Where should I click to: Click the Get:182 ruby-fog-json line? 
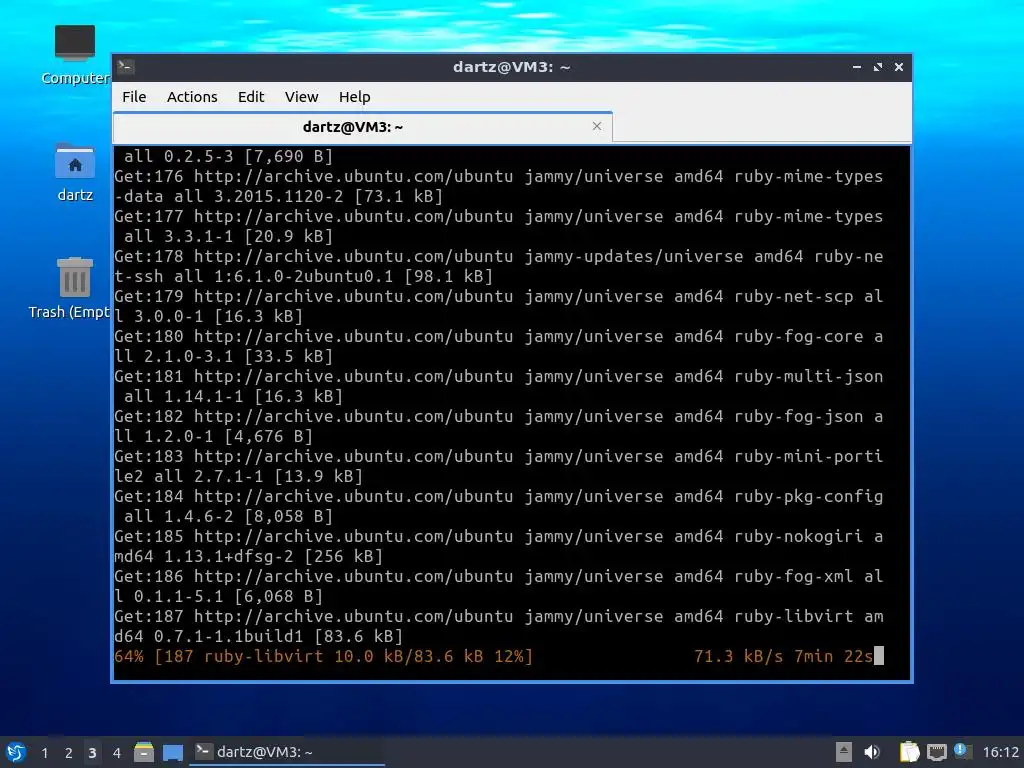pyautogui.click(x=499, y=426)
